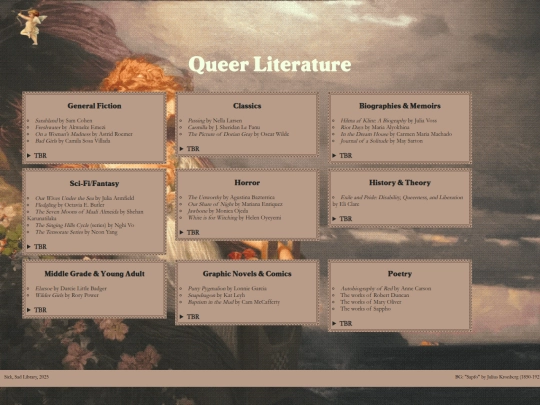540x405 pixels.
Task: Click The Unworthy by Agustina Bazterrica
Action: point(231,197)
